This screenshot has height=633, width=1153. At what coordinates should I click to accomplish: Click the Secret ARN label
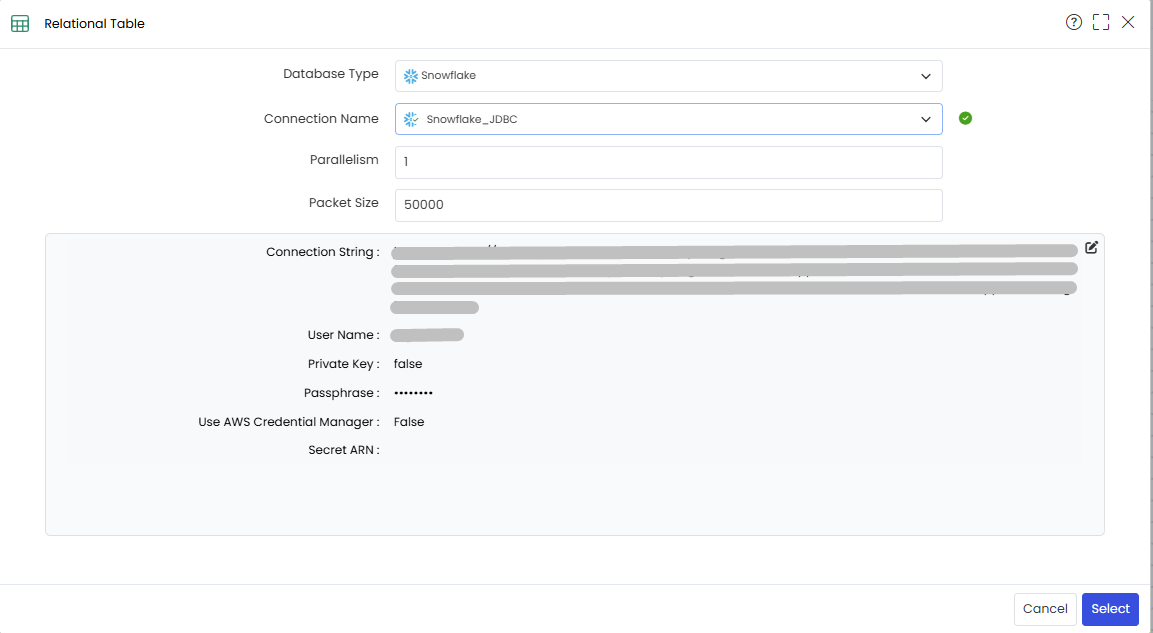(343, 451)
